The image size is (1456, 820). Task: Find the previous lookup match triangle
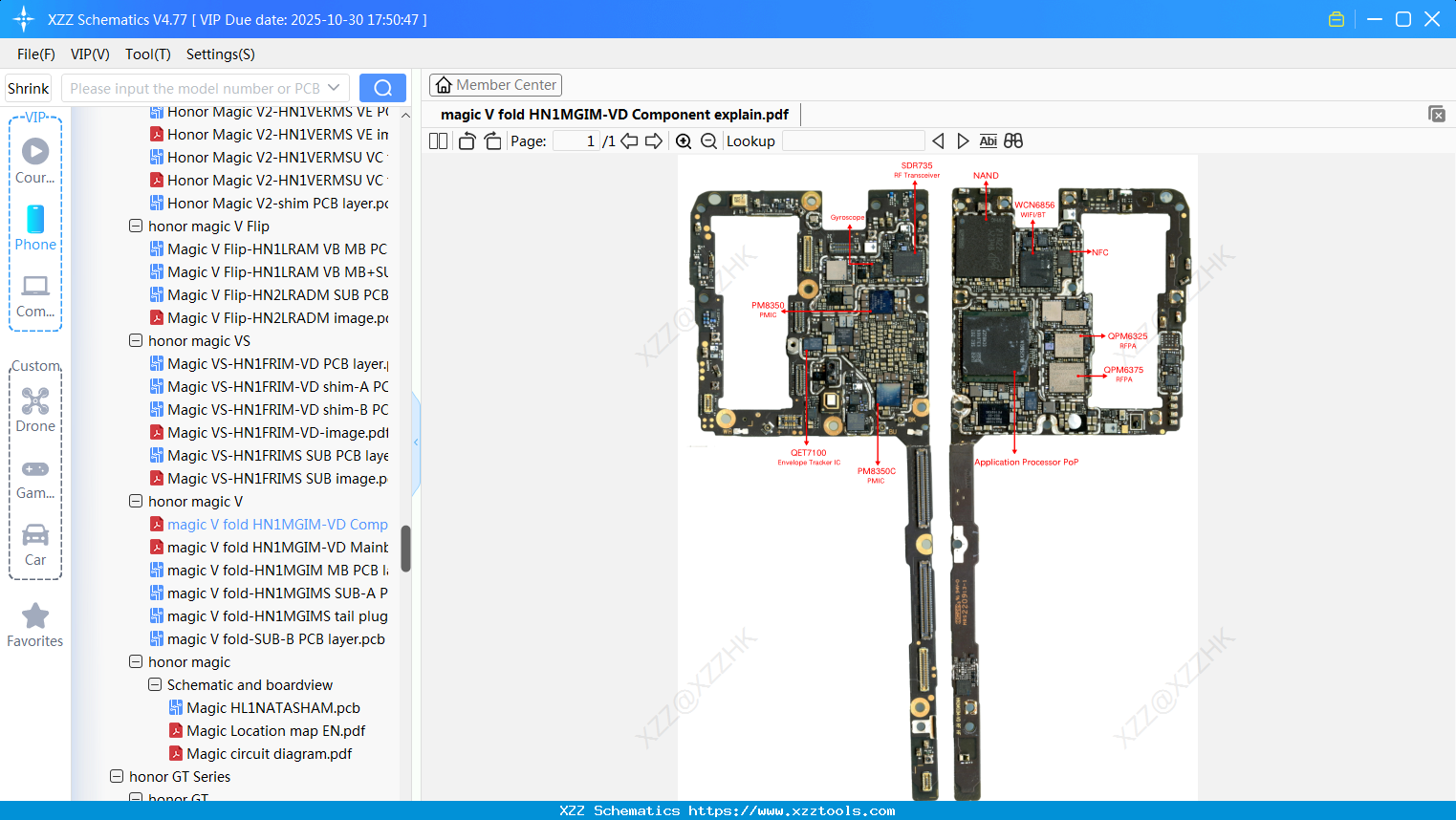pos(938,141)
